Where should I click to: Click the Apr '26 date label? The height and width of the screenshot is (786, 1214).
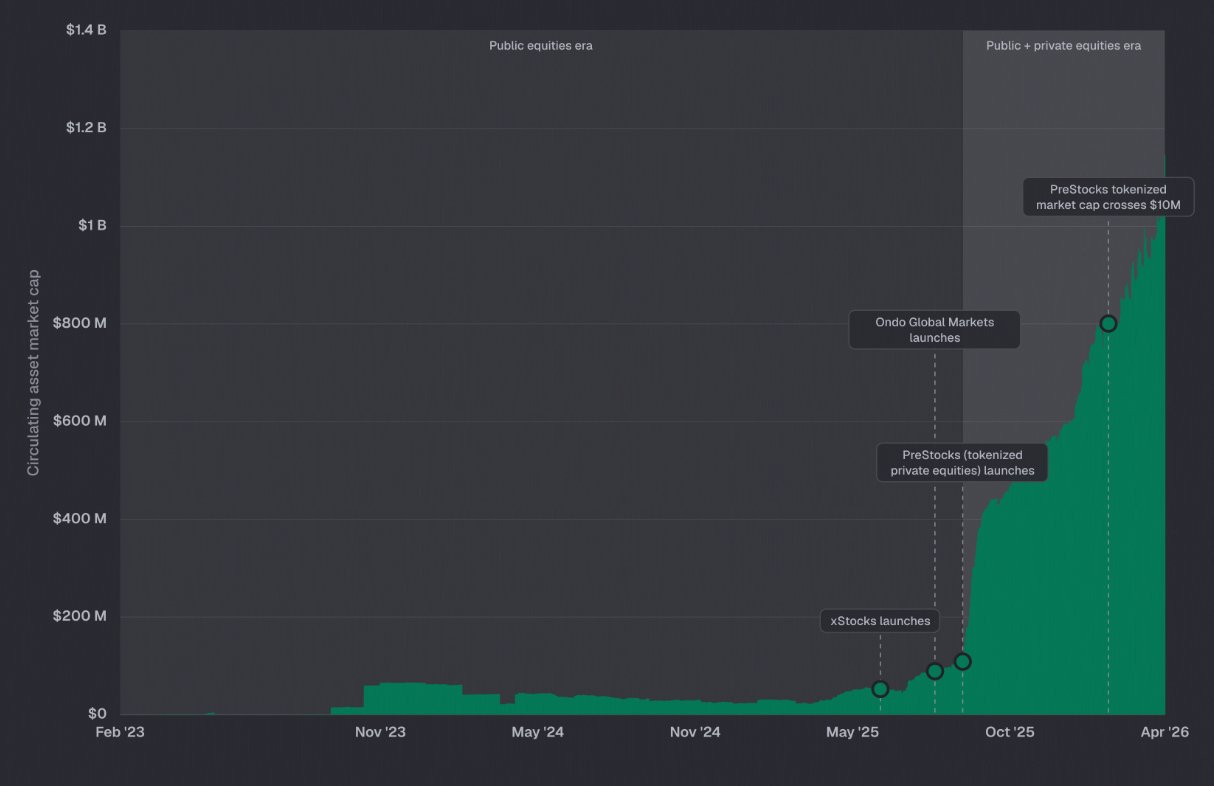pos(1165,733)
